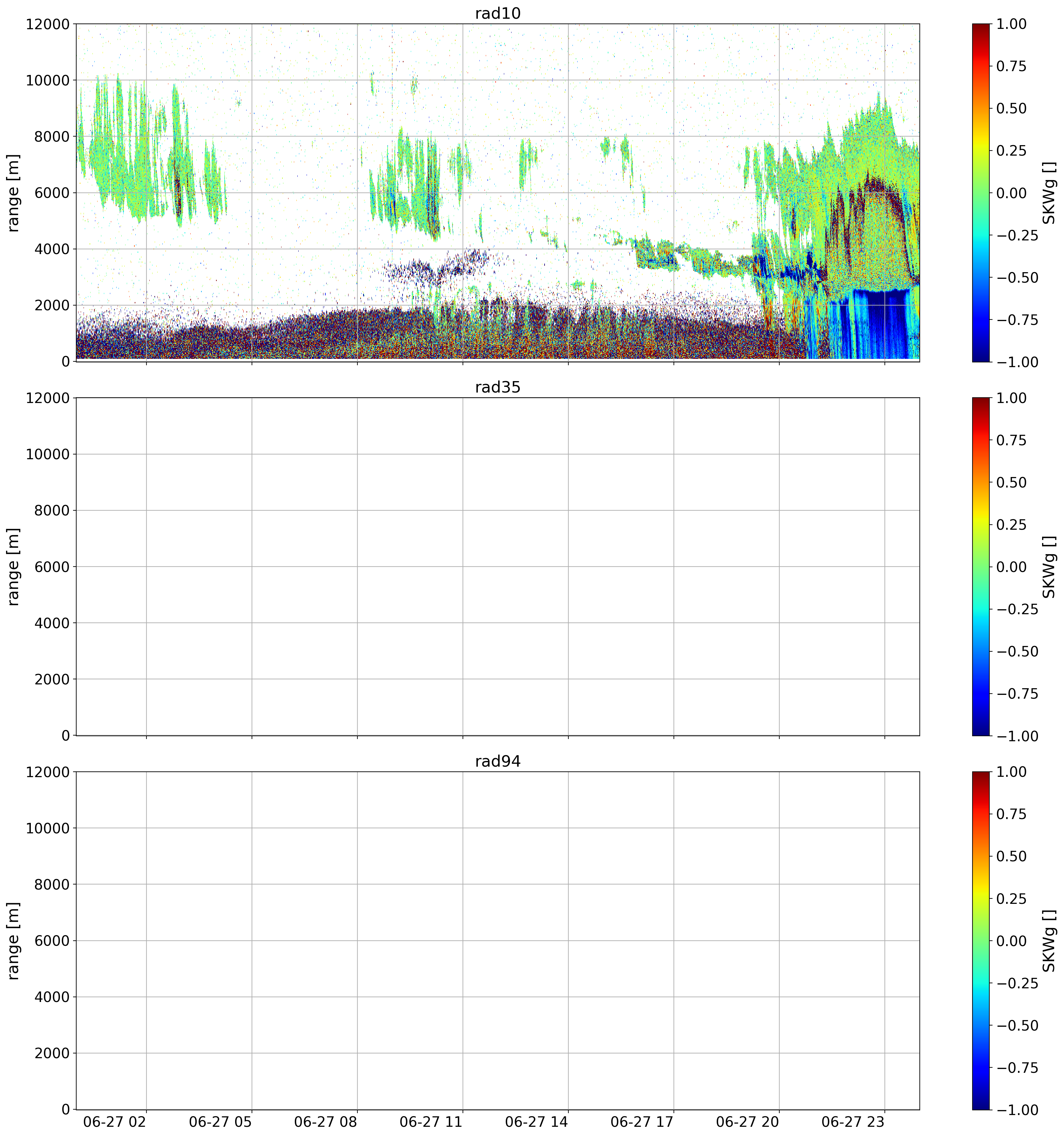The height and width of the screenshot is (1136, 1064).
Task: Click the 12000 y-tick label on rad10
Action: click(x=47, y=24)
